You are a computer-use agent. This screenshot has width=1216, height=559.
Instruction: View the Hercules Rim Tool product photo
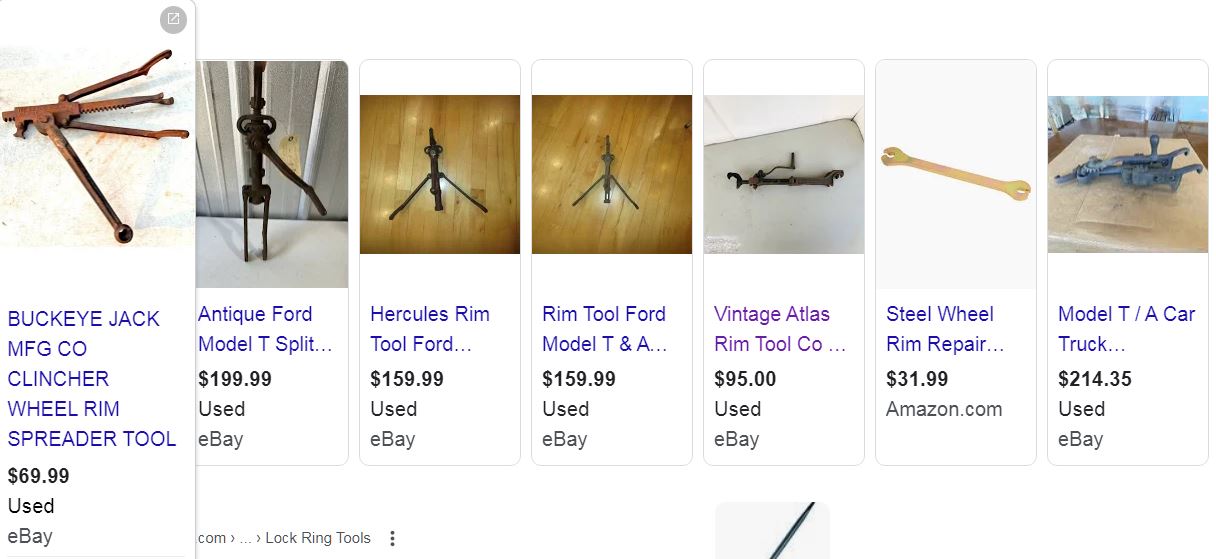click(x=440, y=174)
